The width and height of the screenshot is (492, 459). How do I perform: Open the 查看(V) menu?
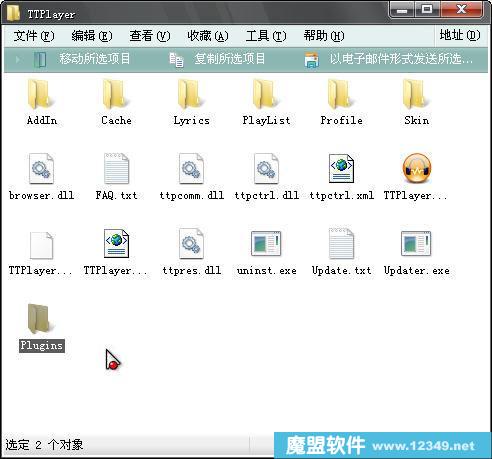[150, 36]
